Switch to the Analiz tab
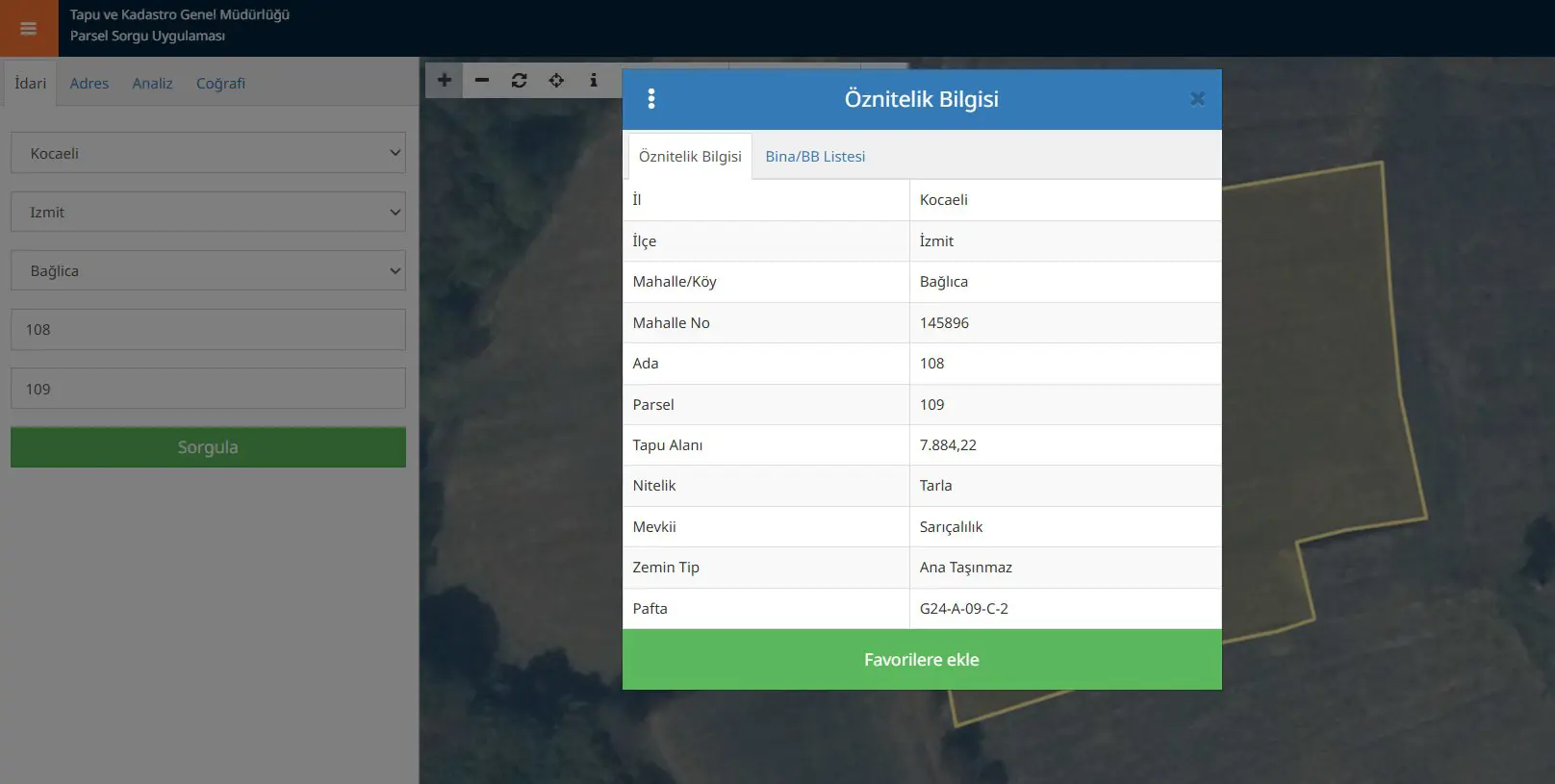This screenshot has width=1555, height=784. pos(152,83)
